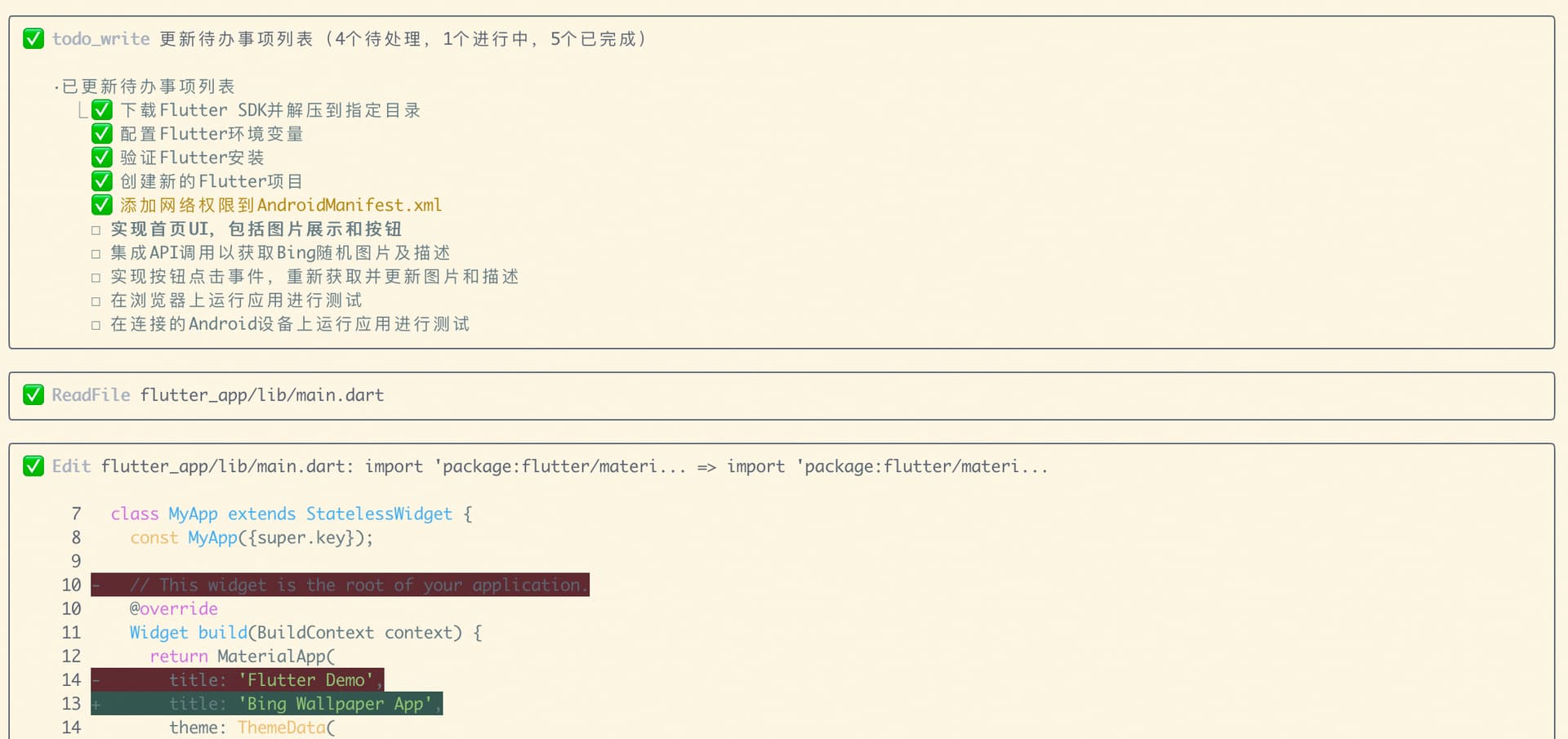This screenshot has height=739, width=1568.
Task: Click the green check icon beside ReadFile
Action: pos(33,394)
